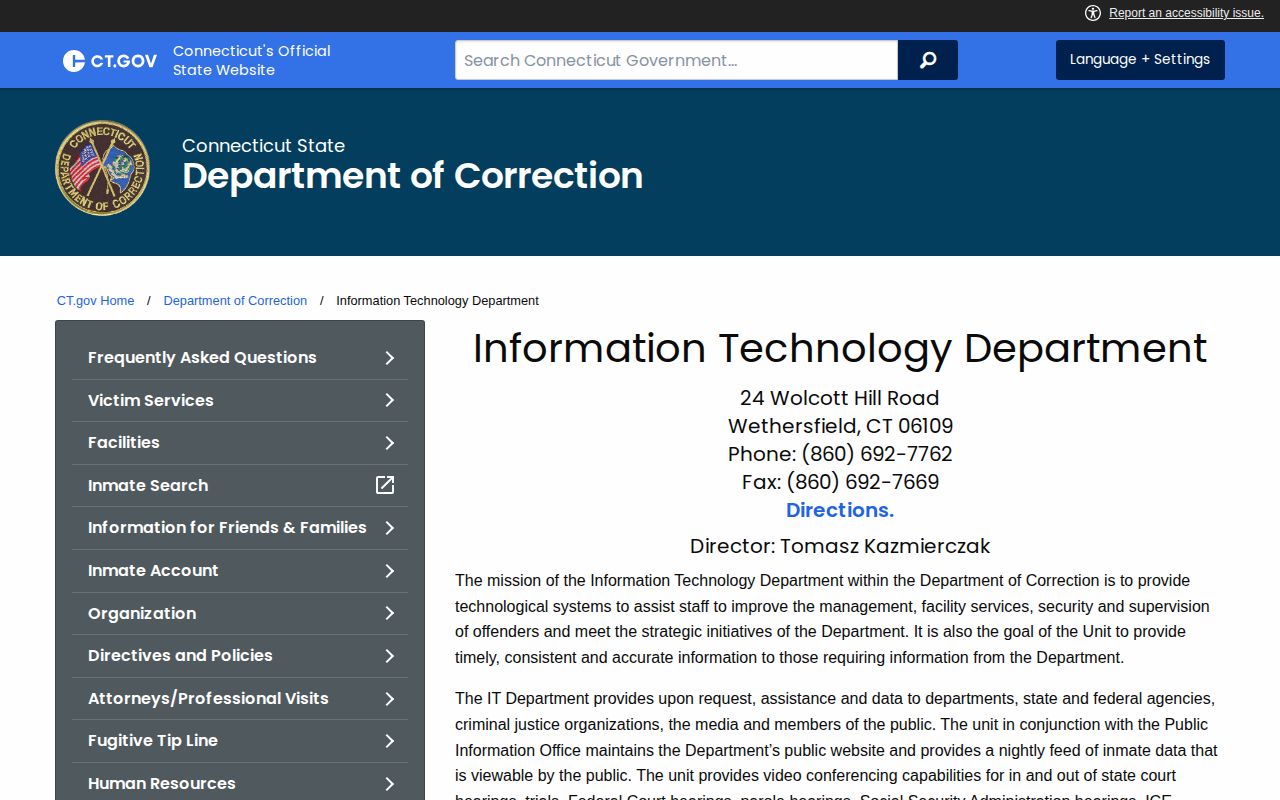The width and height of the screenshot is (1280, 800).
Task: Expand the Information for Friends & Families chevron
Action: pyautogui.click(x=390, y=528)
